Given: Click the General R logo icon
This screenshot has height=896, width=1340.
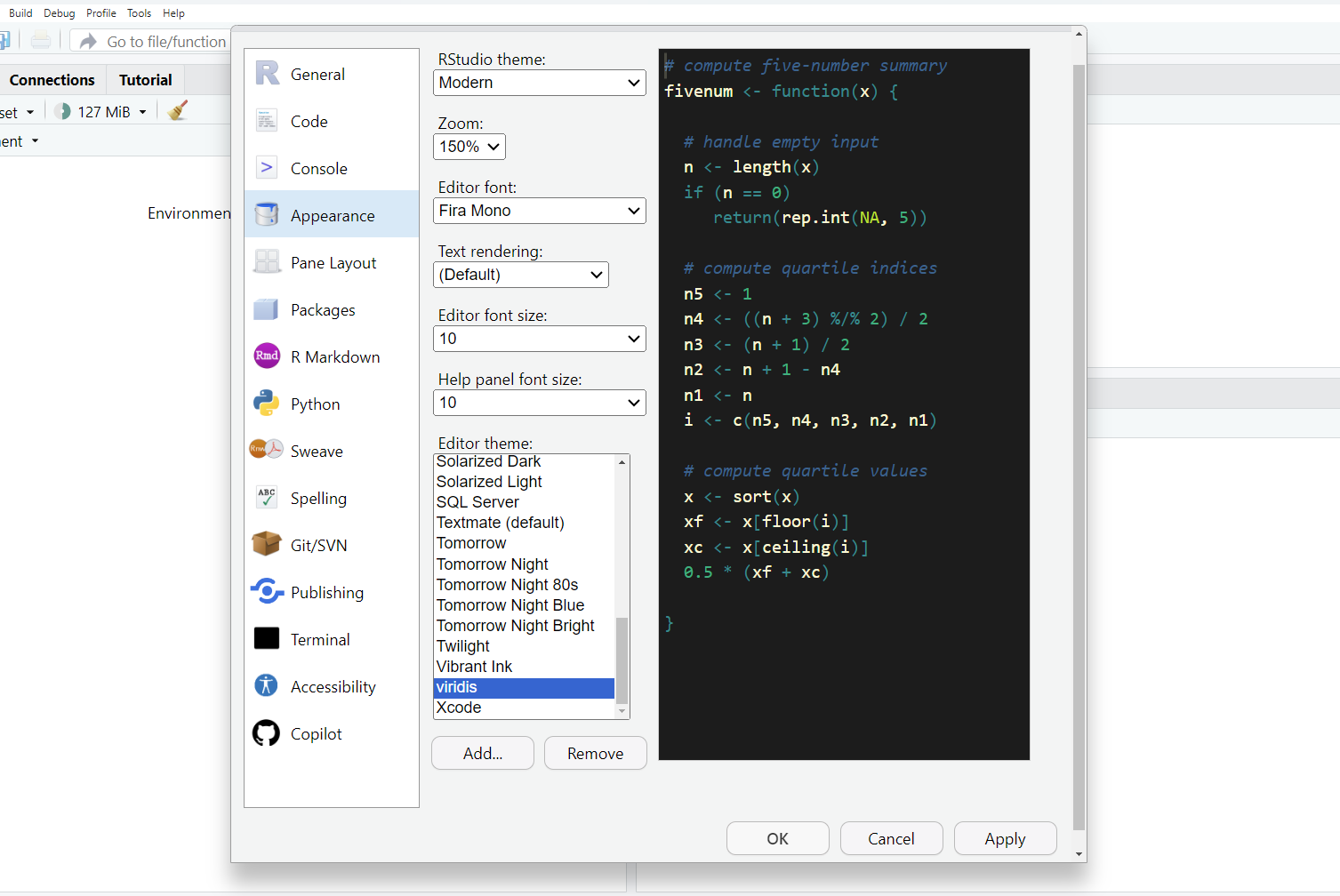Looking at the screenshot, I should pos(267,74).
